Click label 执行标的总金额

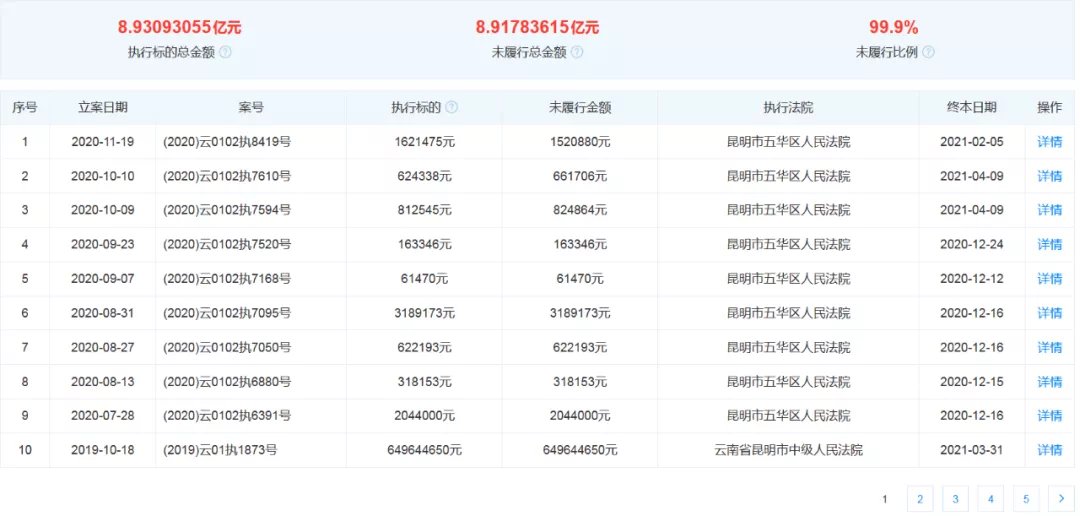172,52
